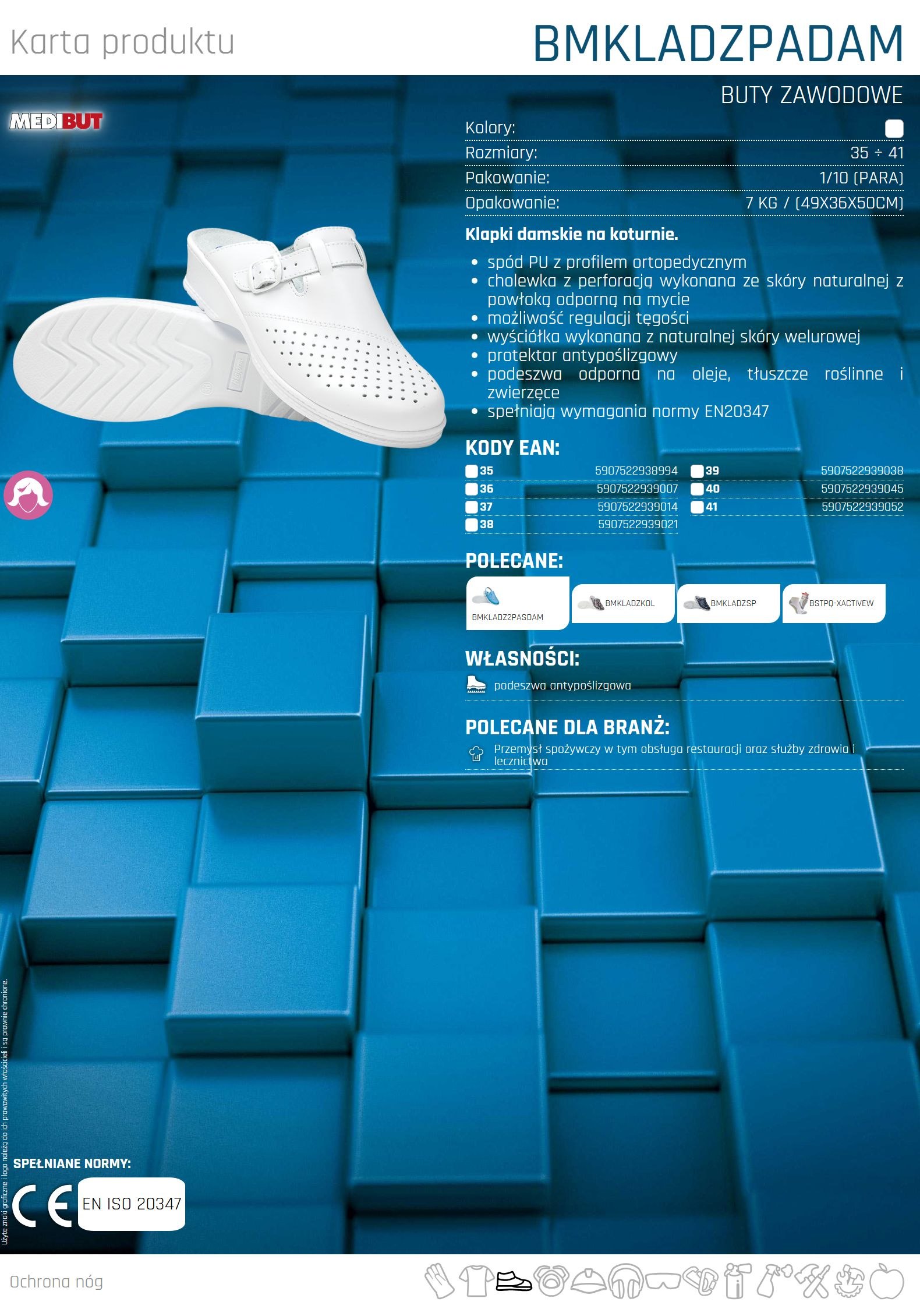Click the white swatch beside size 41
This screenshot has height=1316, width=920.
click(x=697, y=507)
